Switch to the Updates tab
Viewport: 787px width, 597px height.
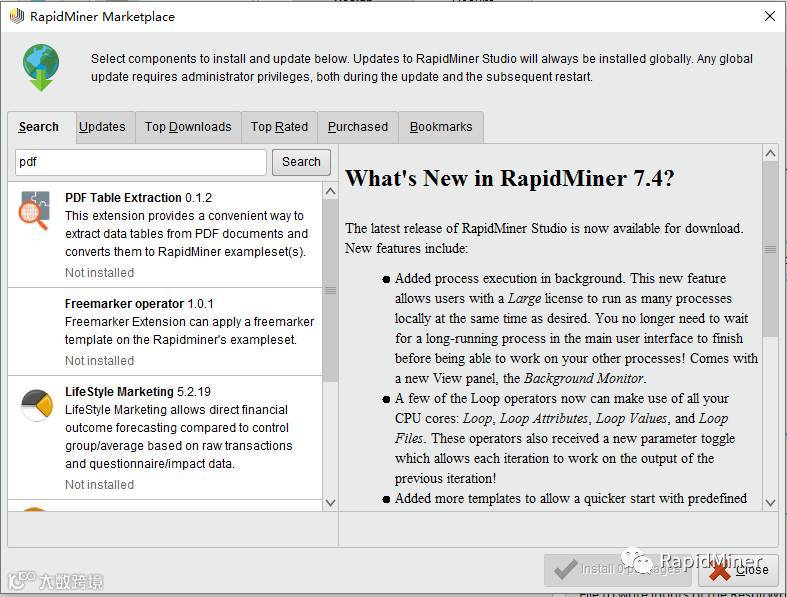point(102,127)
